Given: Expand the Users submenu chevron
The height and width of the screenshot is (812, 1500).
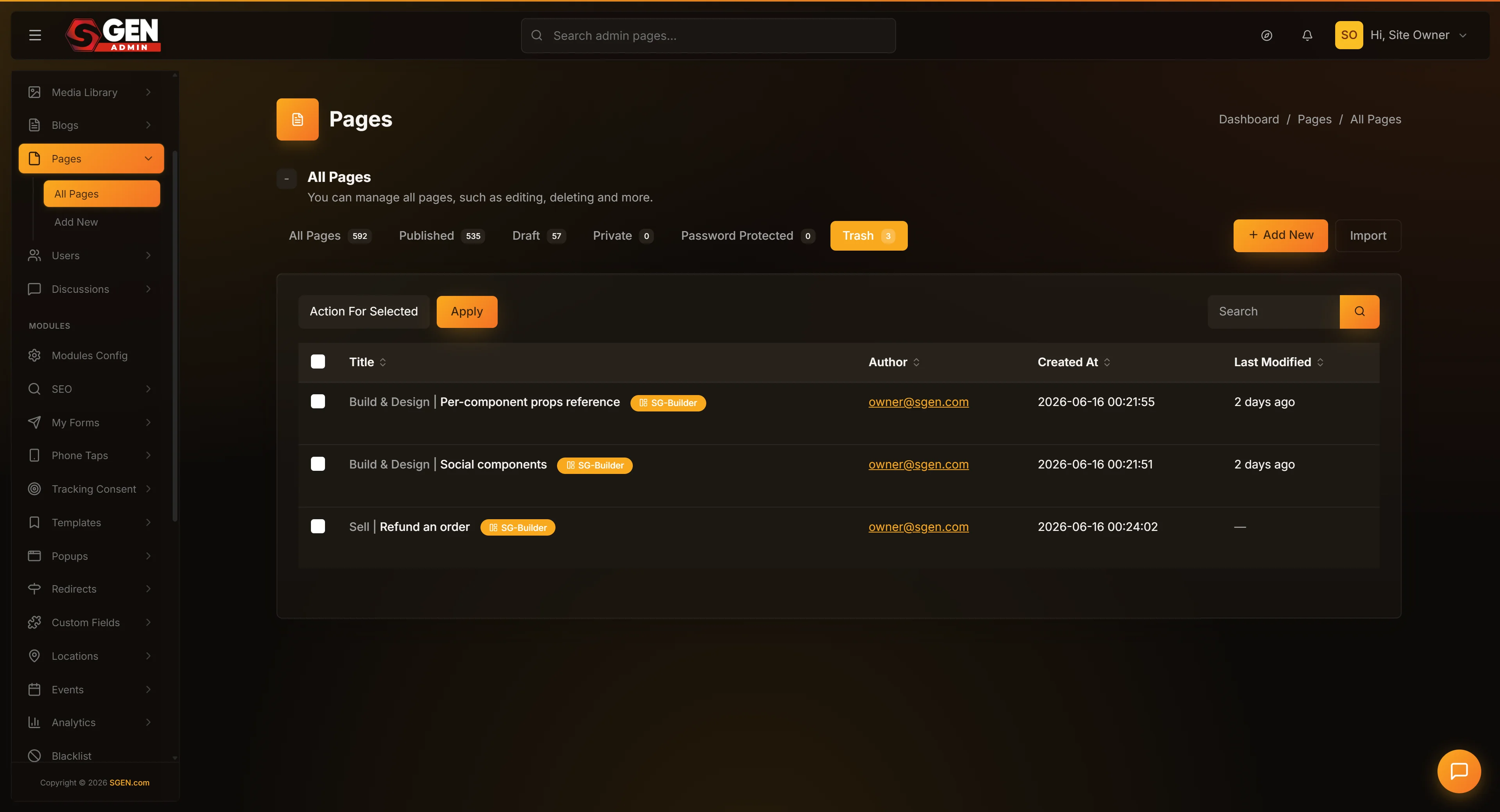Looking at the screenshot, I should click(148, 255).
